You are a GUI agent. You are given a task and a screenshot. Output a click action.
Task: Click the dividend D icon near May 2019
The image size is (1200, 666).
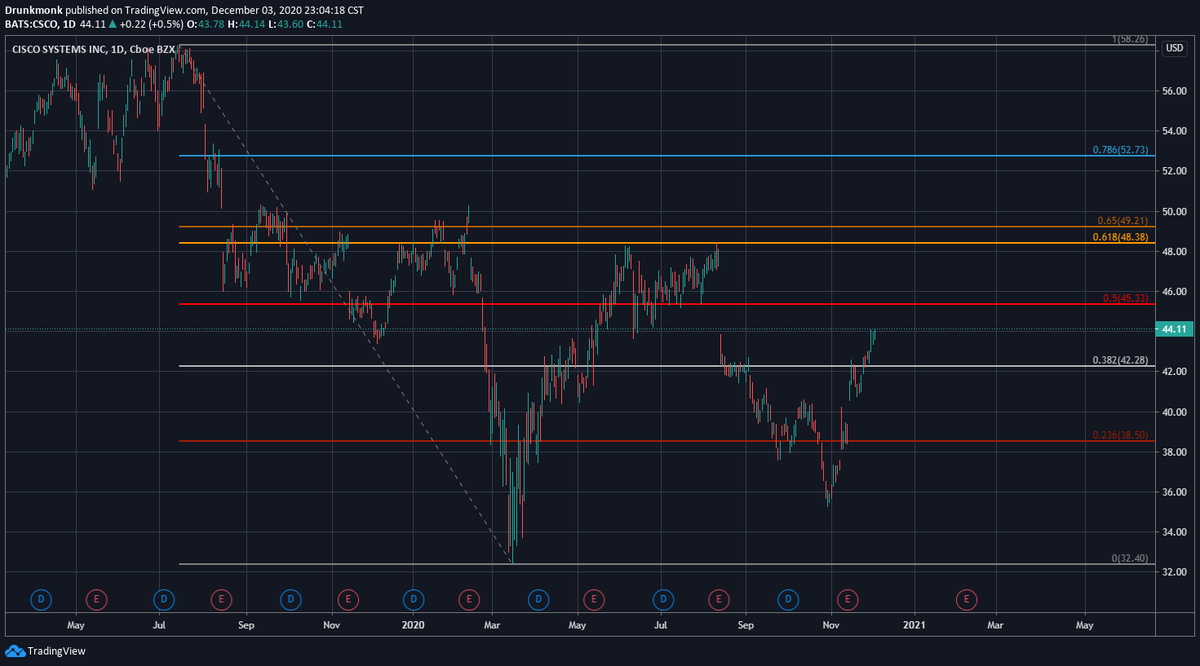41,599
